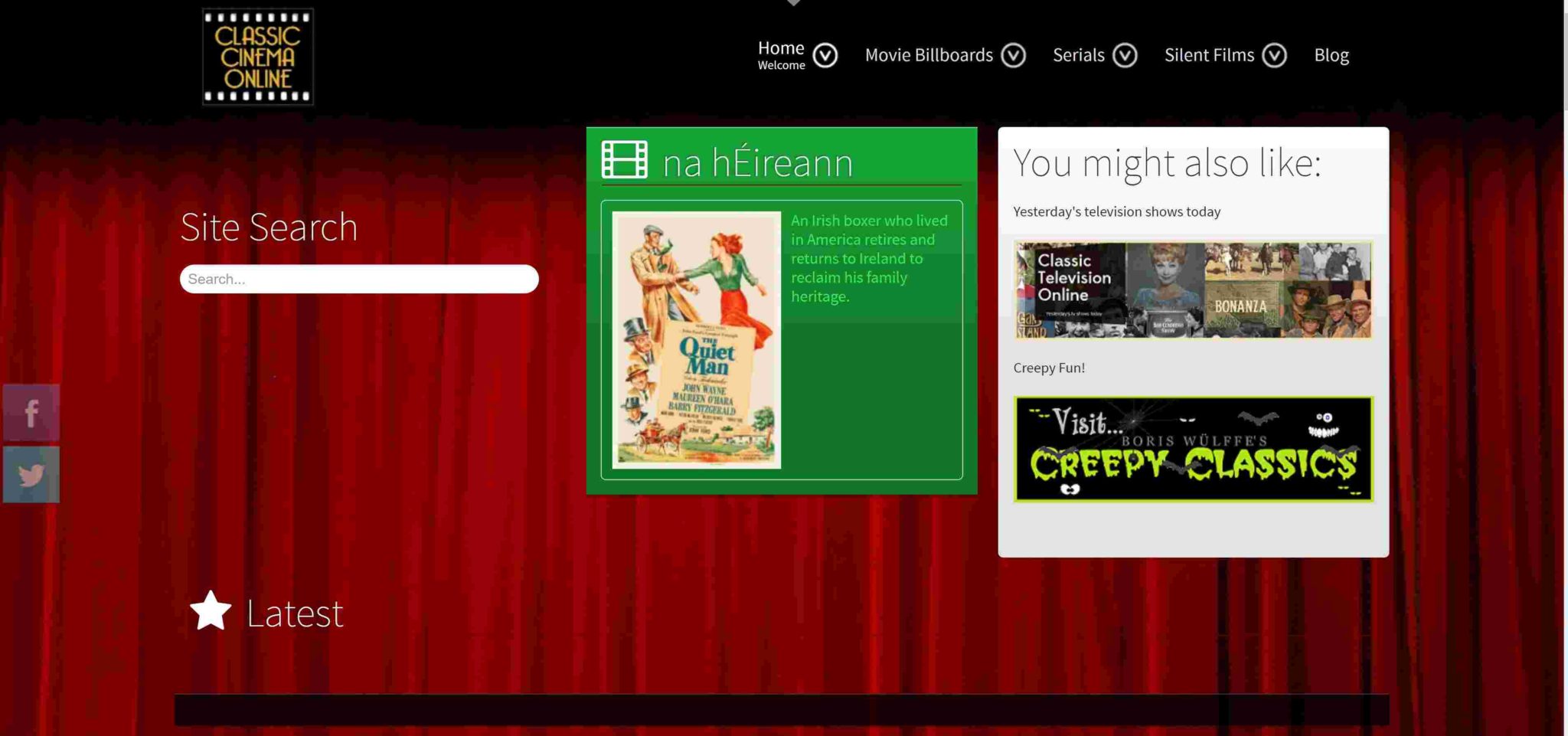Image resolution: width=1568 pixels, height=736 pixels.
Task: Click the Twitter share icon
Action: point(31,474)
